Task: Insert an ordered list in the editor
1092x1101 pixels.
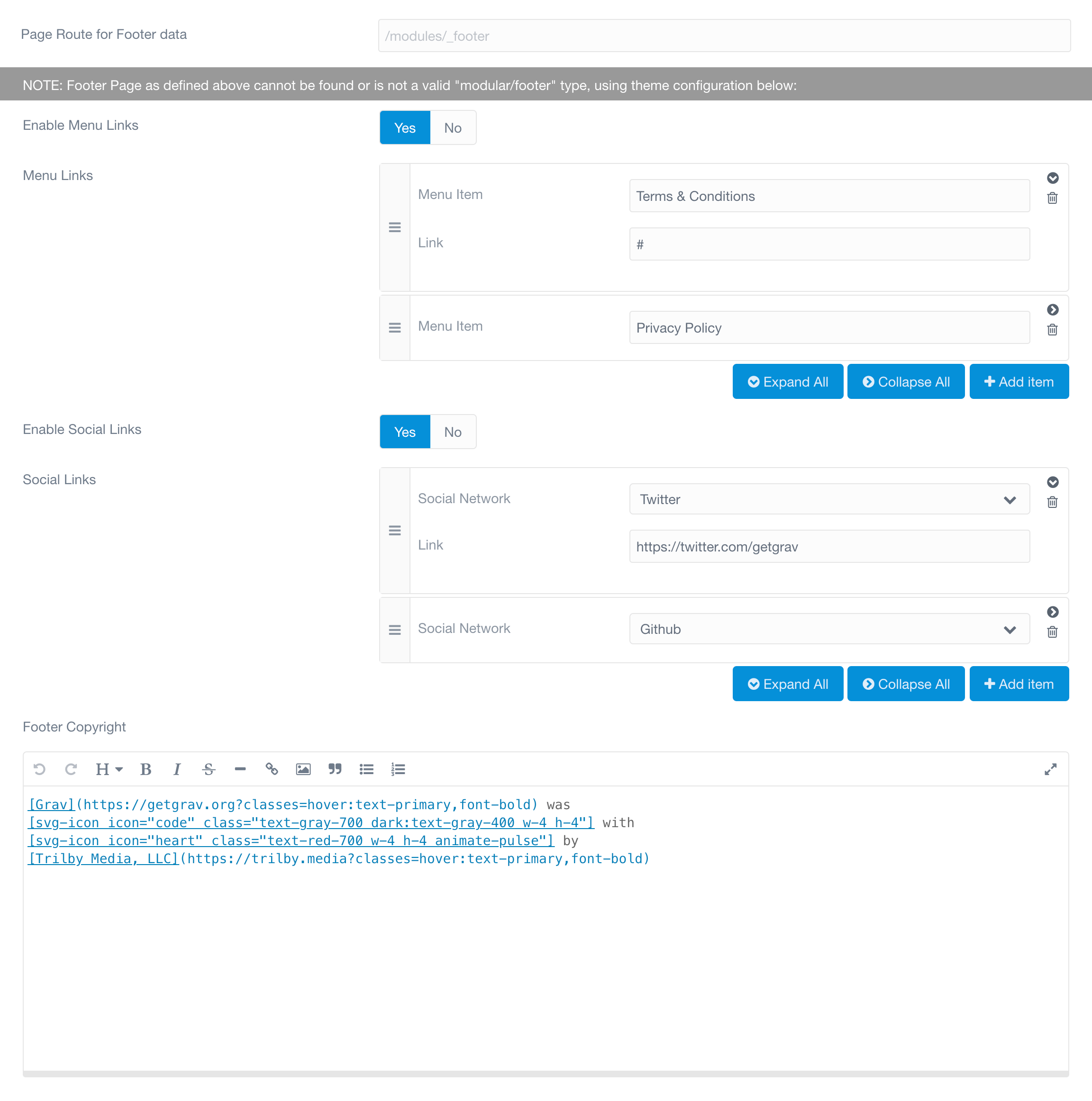Action: (x=398, y=769)
